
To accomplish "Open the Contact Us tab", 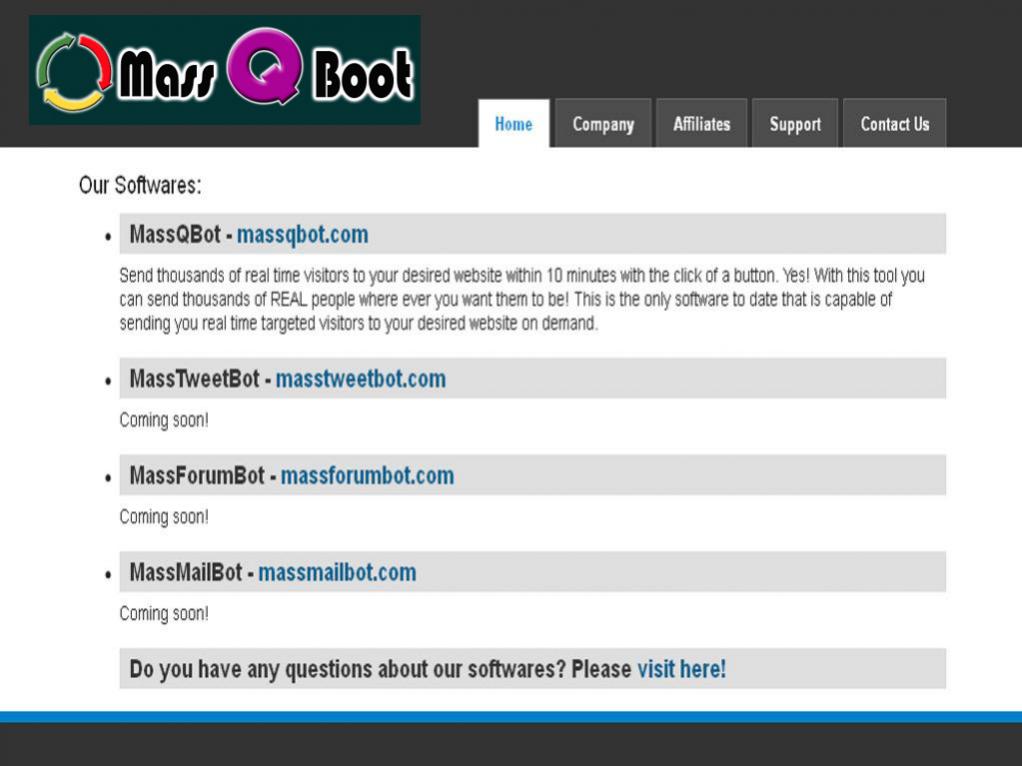I will click(894, 123).
